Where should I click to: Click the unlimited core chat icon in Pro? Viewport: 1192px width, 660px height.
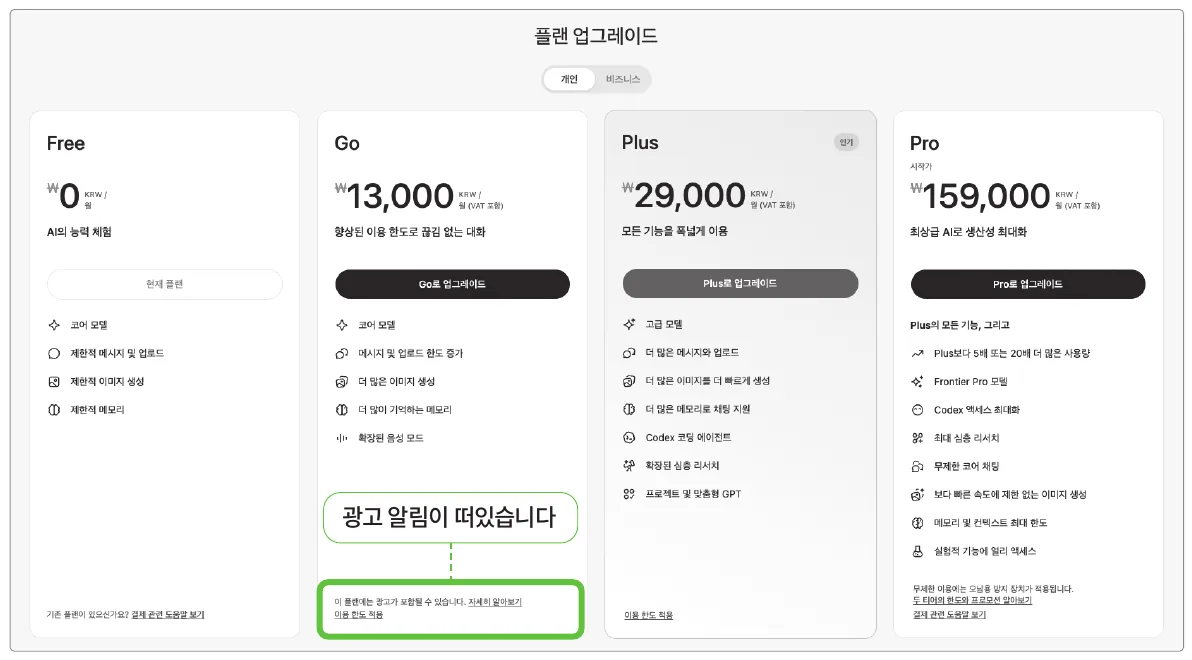(x=918, y=466)
